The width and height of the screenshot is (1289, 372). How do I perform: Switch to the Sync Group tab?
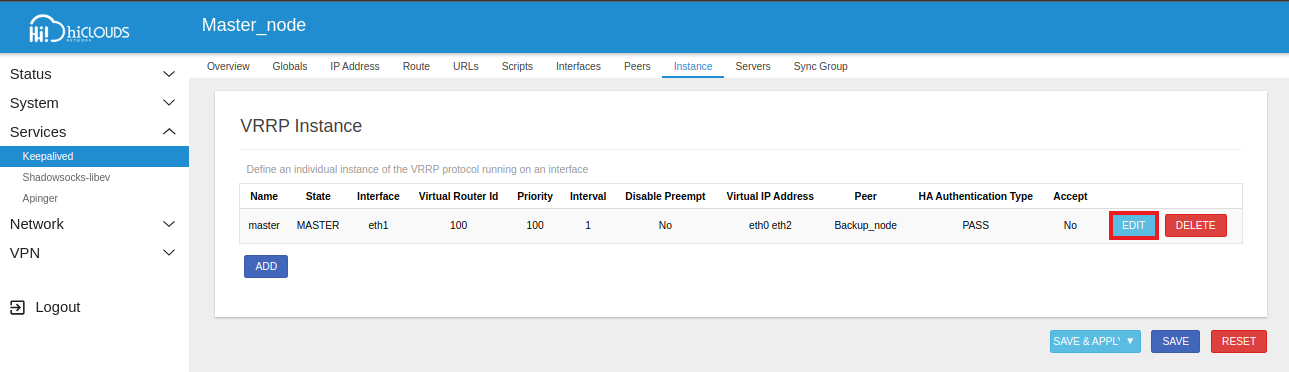[821, 66]
